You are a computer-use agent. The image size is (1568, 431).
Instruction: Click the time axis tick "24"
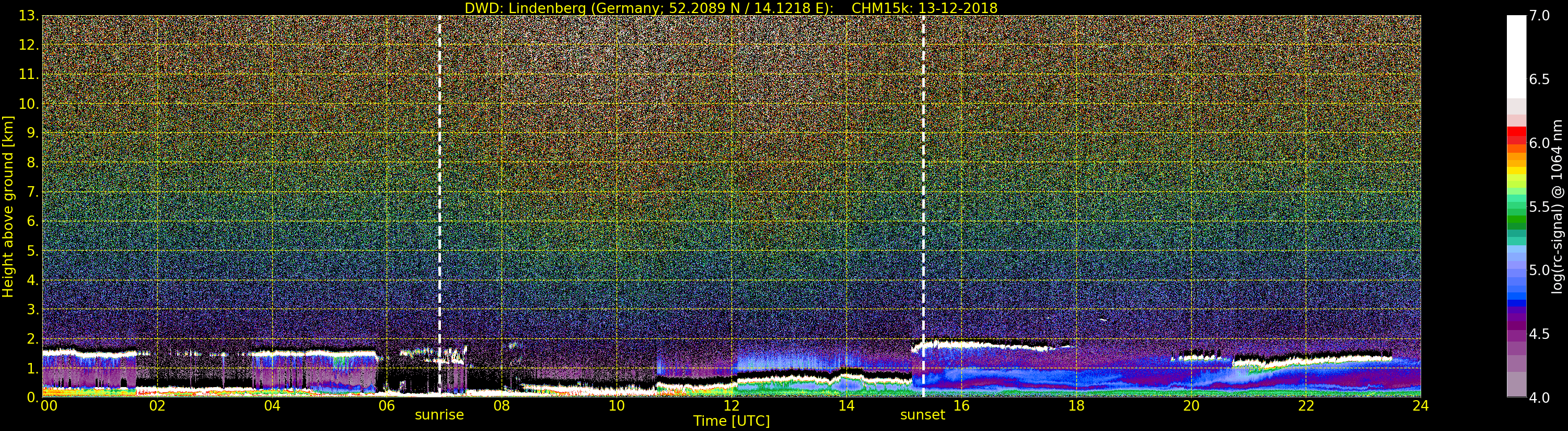pos(1420,406)
